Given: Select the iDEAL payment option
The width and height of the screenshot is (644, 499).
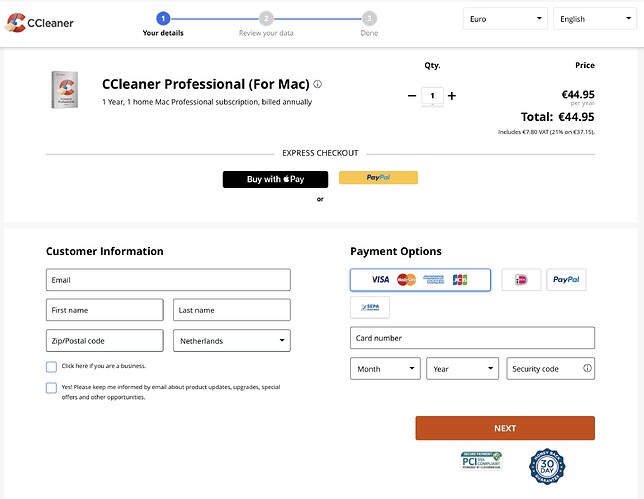Looking at the screenshot, I should (x=521, y=280).
